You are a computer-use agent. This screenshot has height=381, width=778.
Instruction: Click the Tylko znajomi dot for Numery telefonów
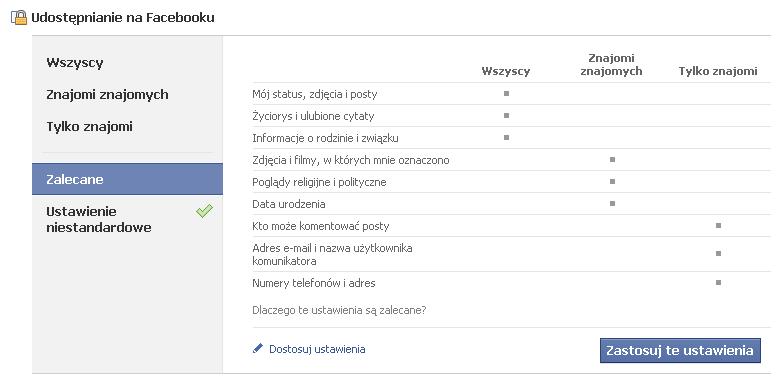tap(718, 283)
